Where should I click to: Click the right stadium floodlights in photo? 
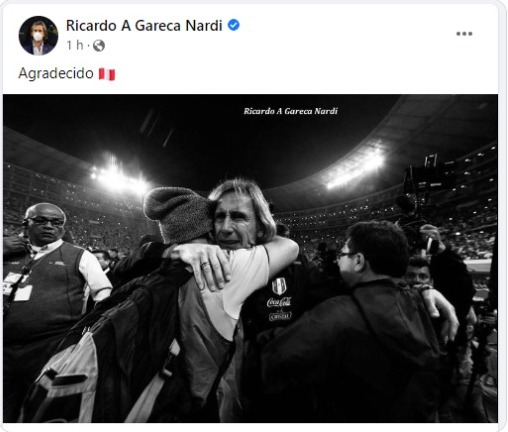tap(355, 168)
